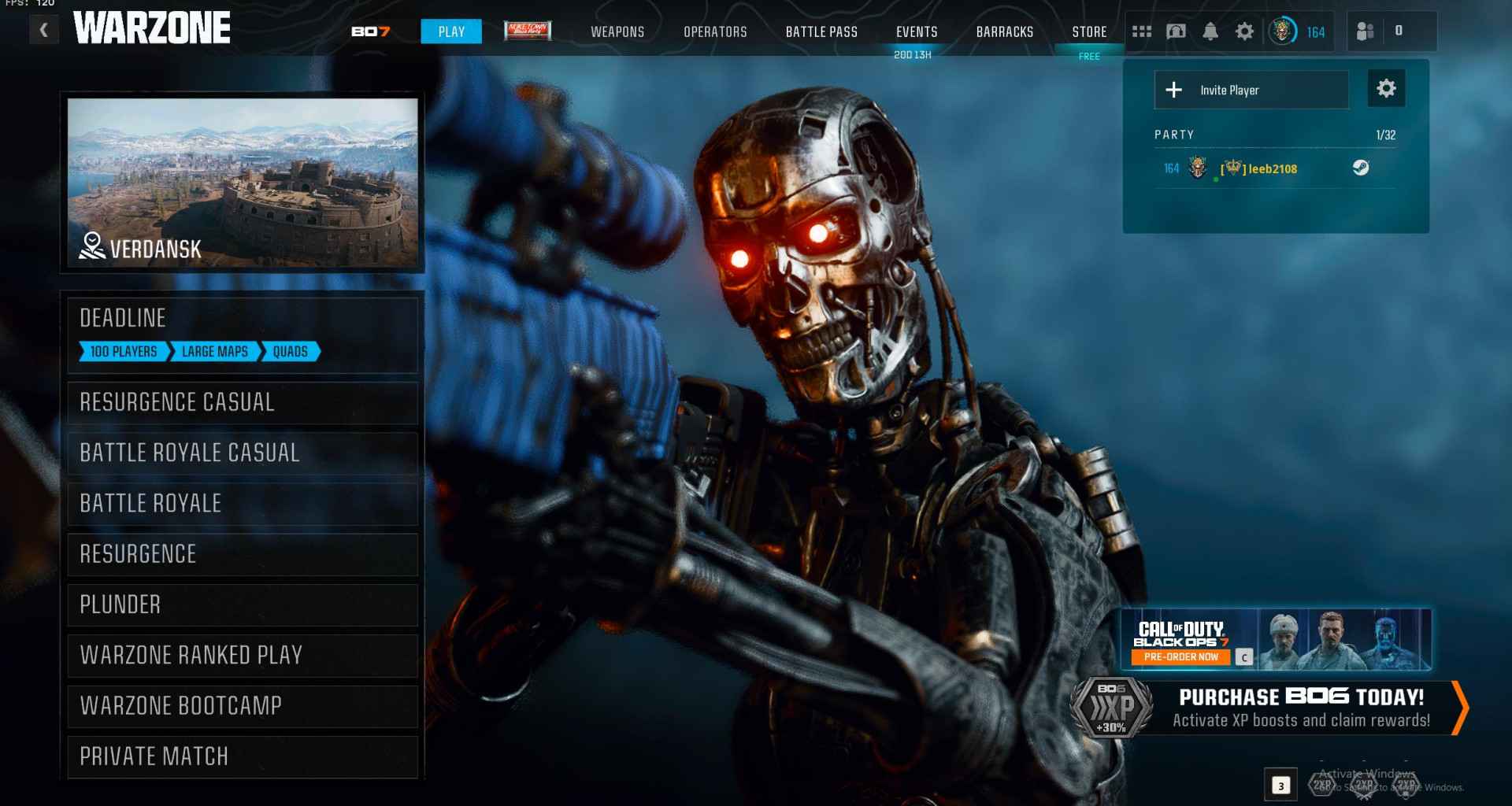Open the voice channels headset icon

pyautogui.click(x=1176, y=31)
